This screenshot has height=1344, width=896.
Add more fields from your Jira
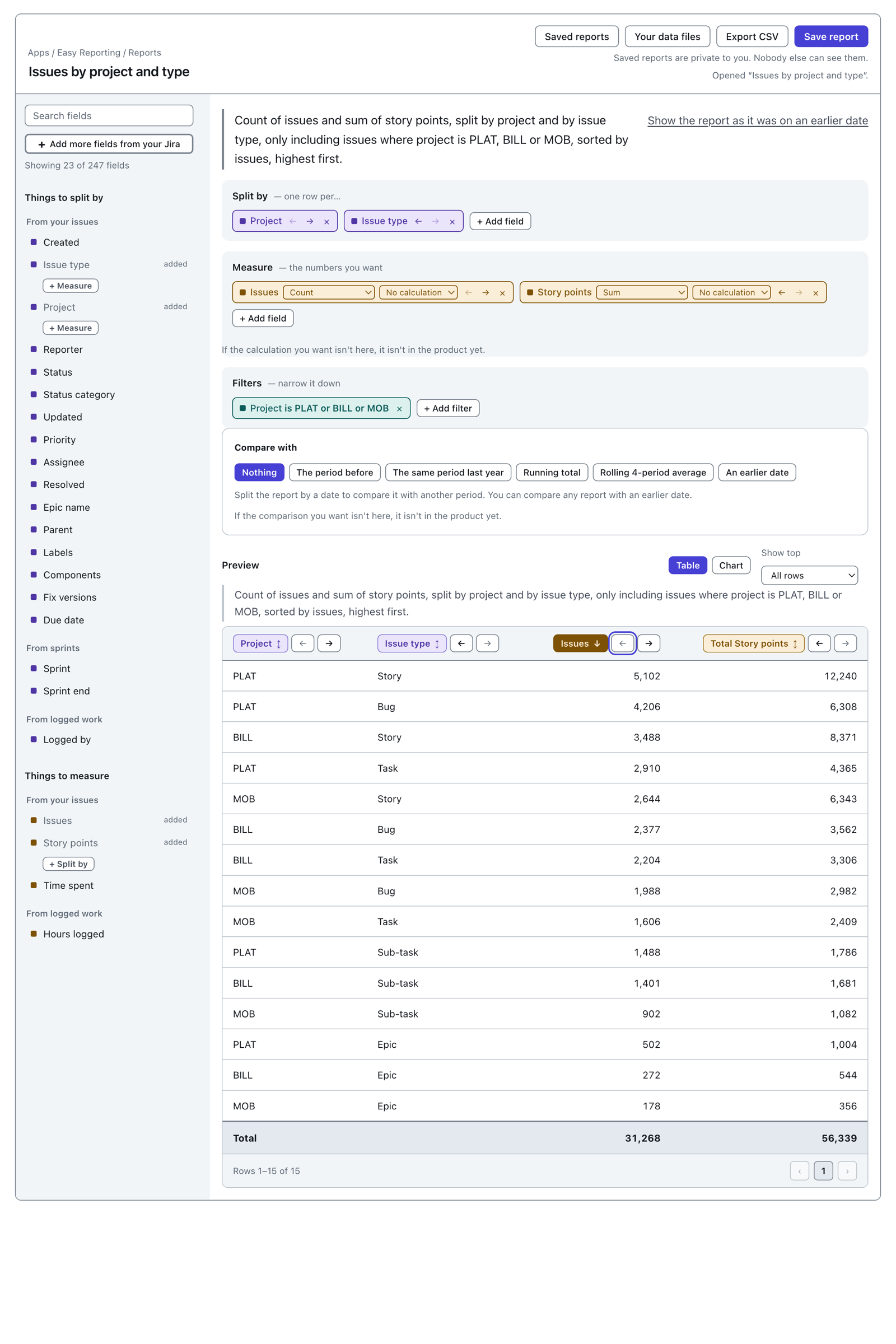(109, 144)
